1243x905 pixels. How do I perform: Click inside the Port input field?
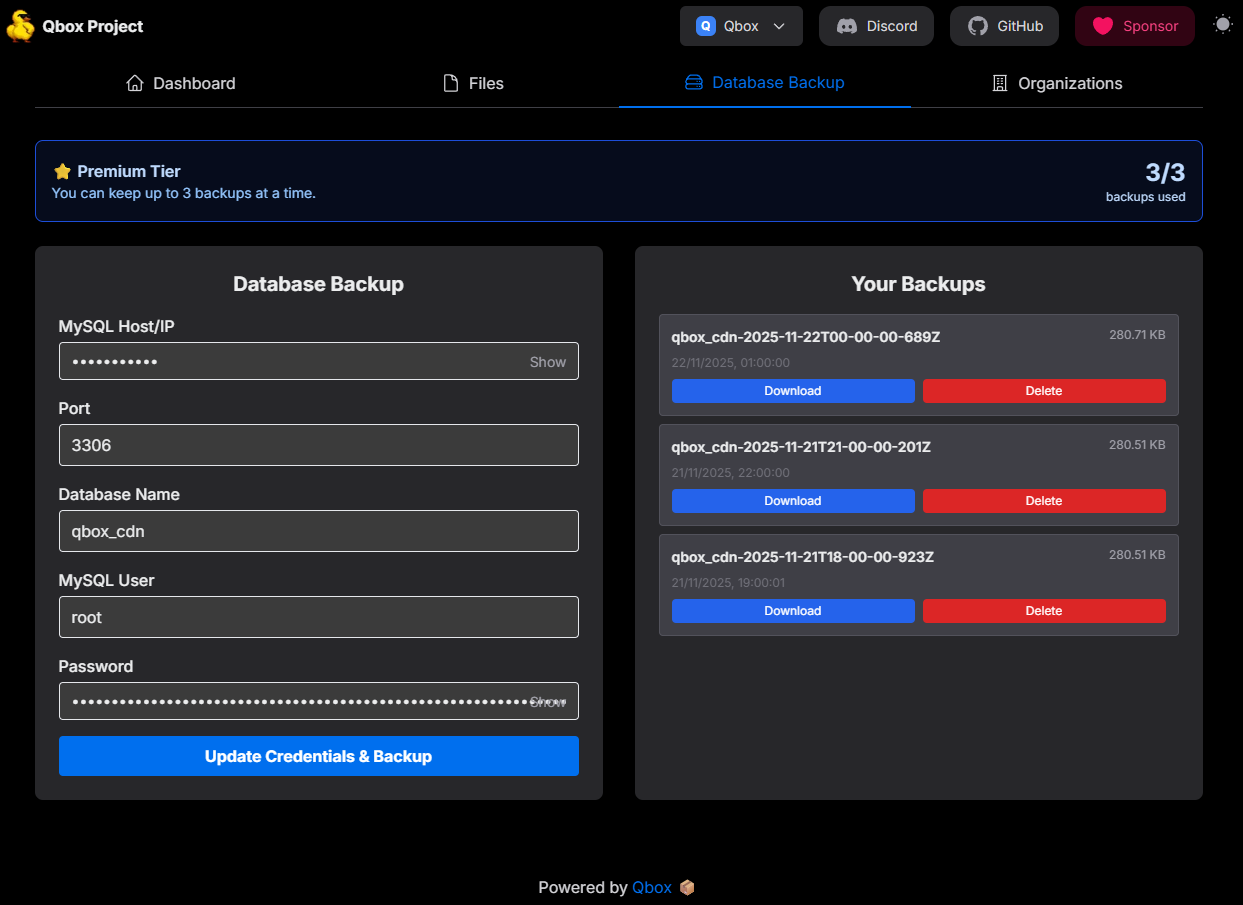coord(318,444)
